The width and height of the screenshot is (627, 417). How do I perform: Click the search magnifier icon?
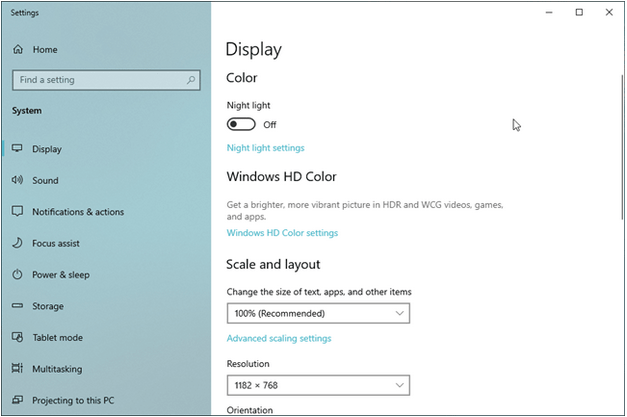pos(191,80)
